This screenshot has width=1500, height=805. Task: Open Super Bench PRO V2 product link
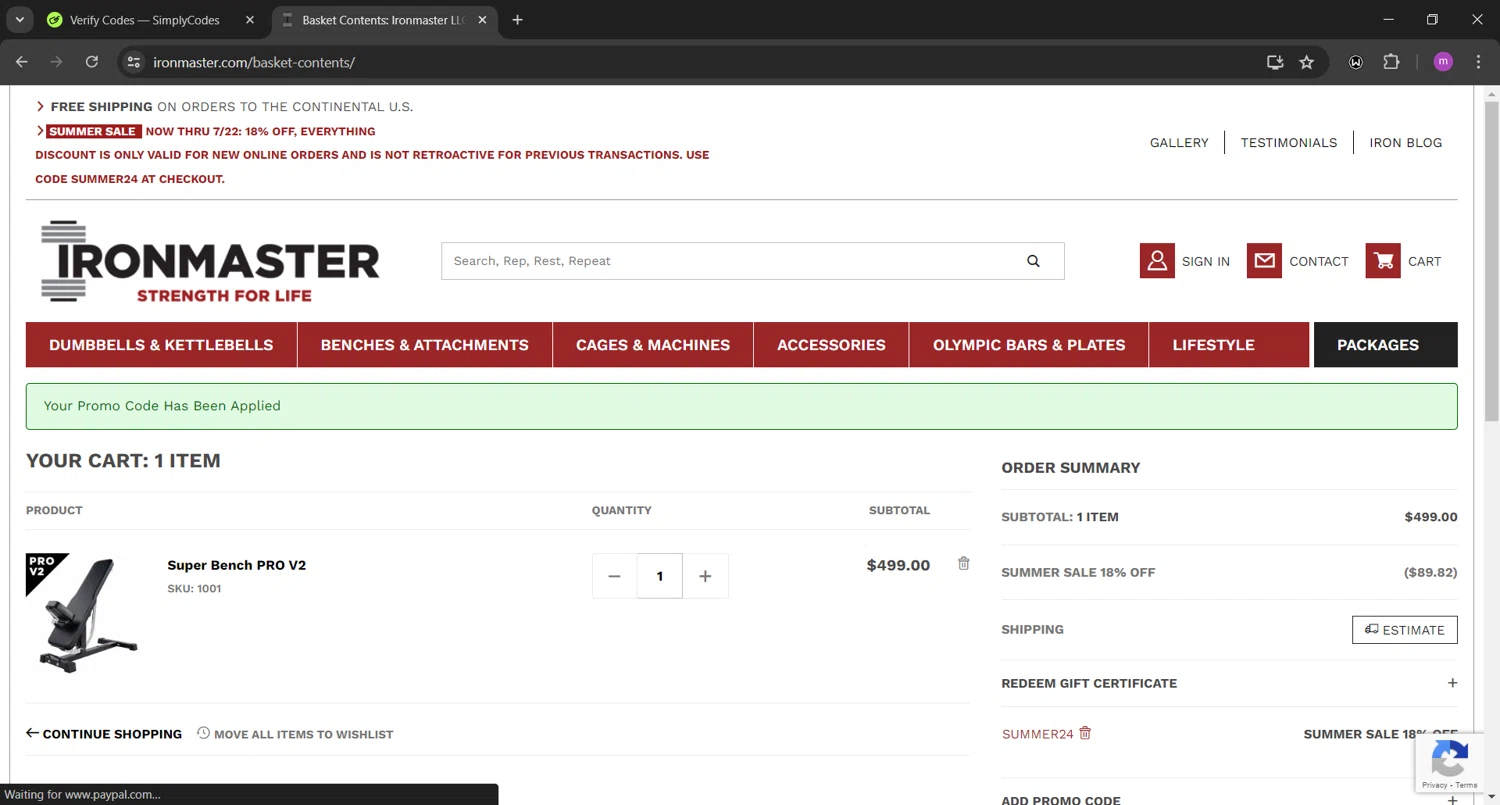[237, 565]
